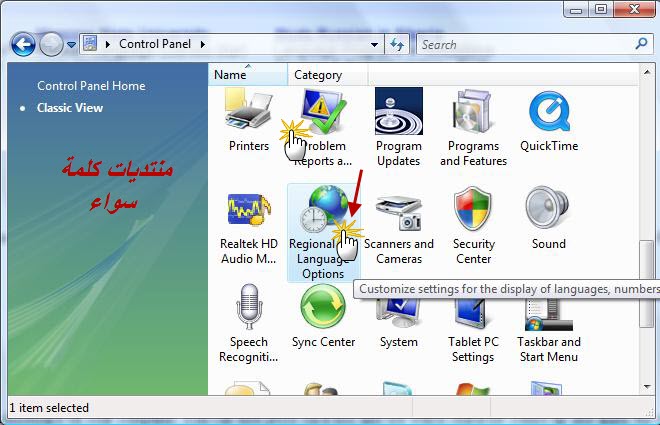
Task: Click the Refresh button beside address bar
Action: click(397, 44)
